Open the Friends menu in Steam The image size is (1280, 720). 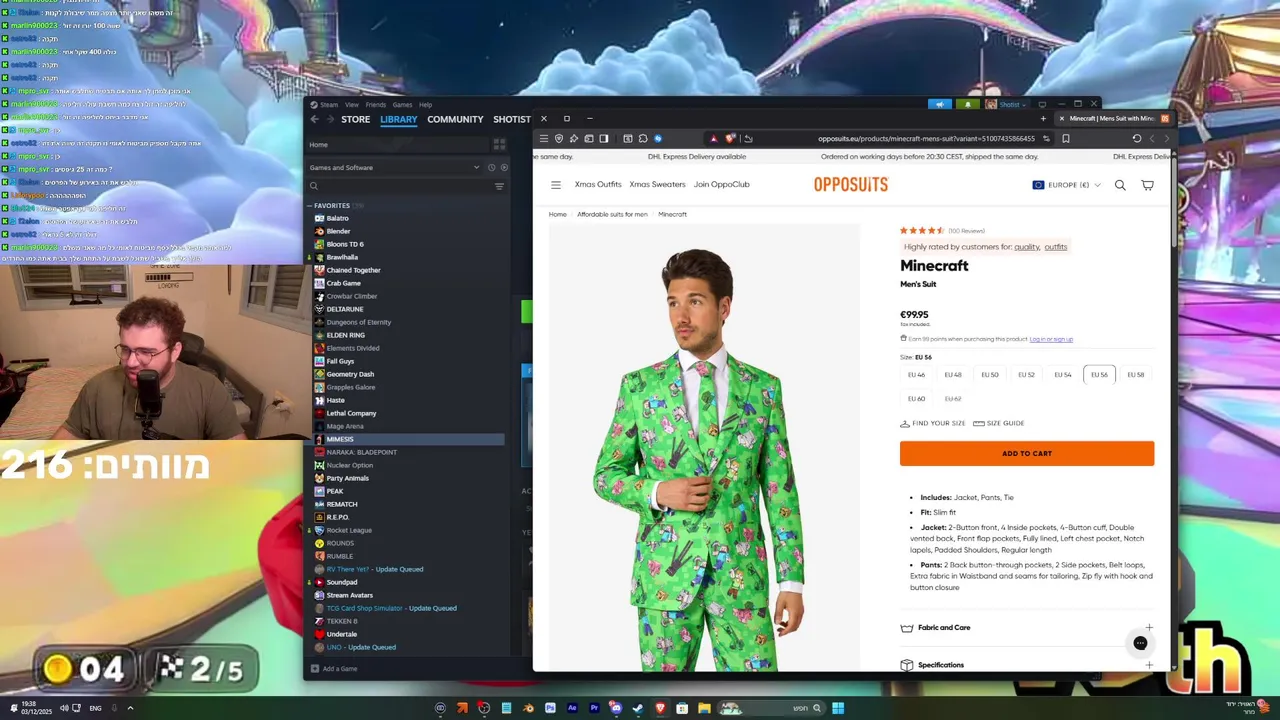[x=375, y=105]
